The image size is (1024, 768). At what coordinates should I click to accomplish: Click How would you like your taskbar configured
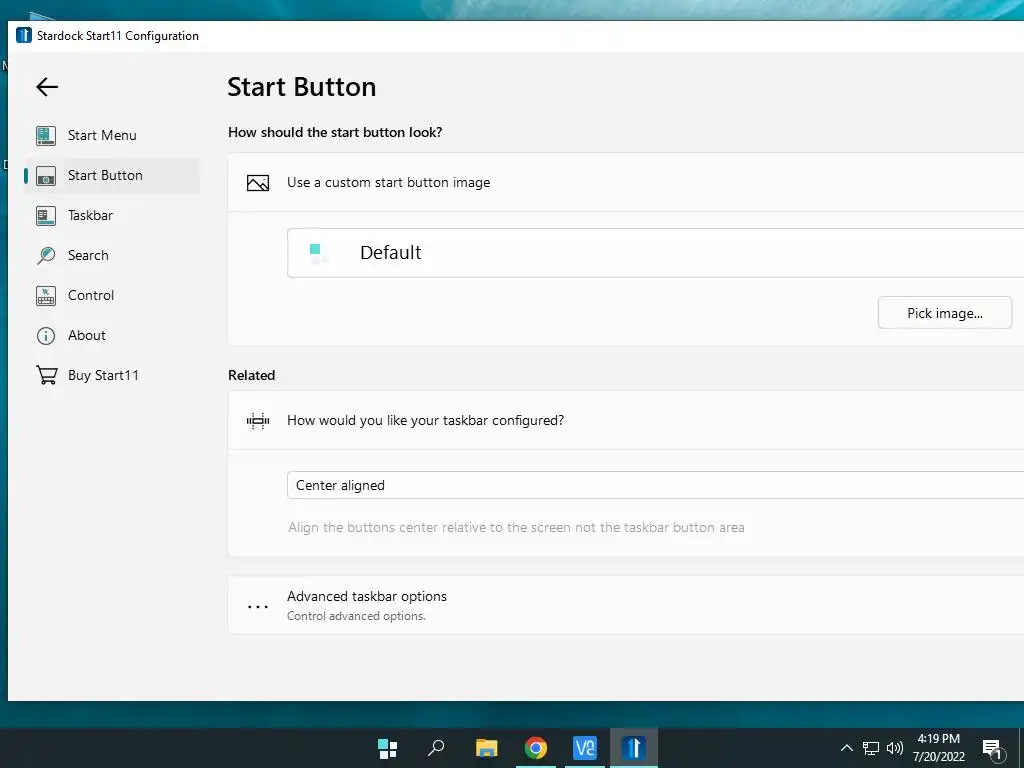point(425,420)
